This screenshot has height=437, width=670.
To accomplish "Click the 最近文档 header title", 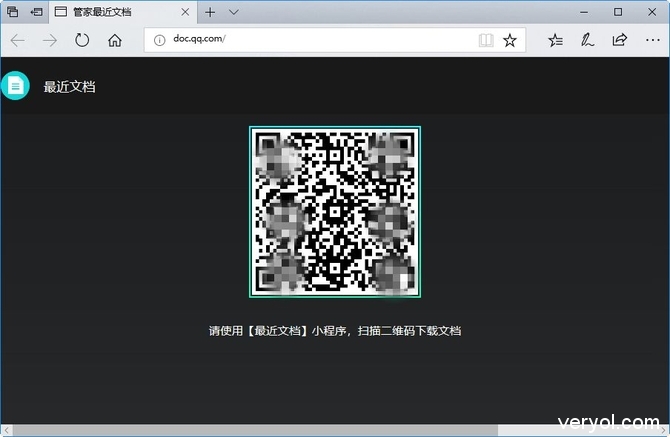I will click(69, 87).
